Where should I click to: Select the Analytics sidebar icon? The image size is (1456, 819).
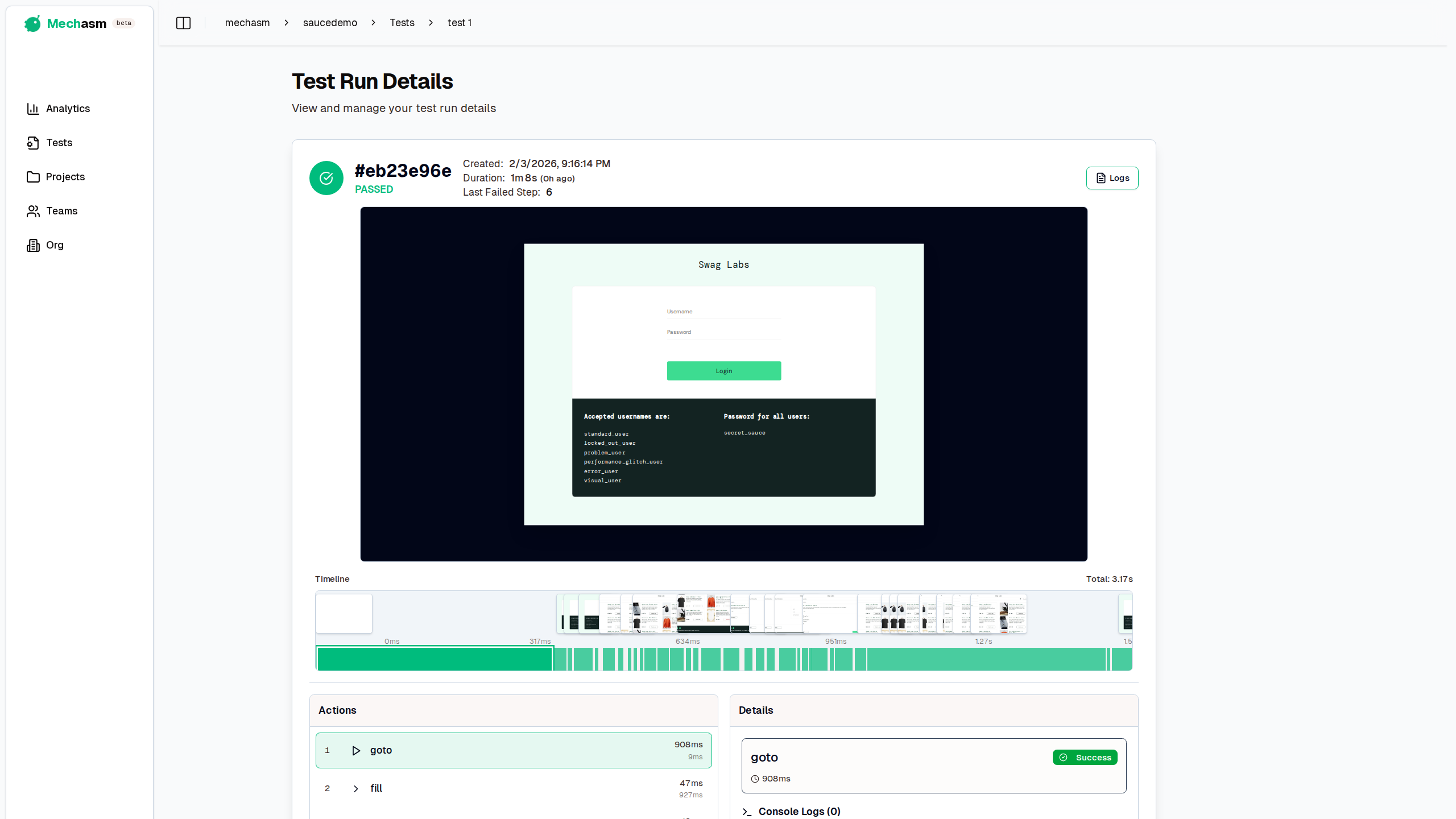coord(33,108)
